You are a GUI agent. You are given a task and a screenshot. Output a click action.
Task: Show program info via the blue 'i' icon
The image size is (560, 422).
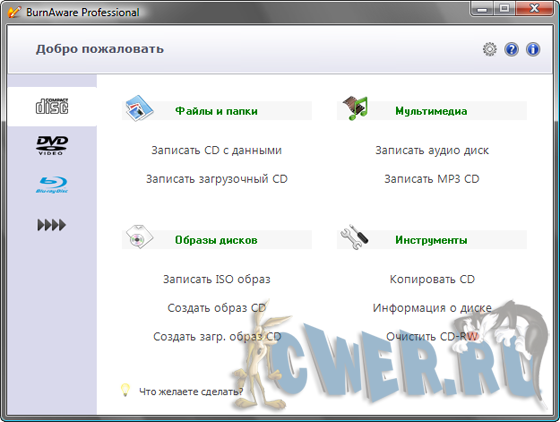click(x=533, y=49)
